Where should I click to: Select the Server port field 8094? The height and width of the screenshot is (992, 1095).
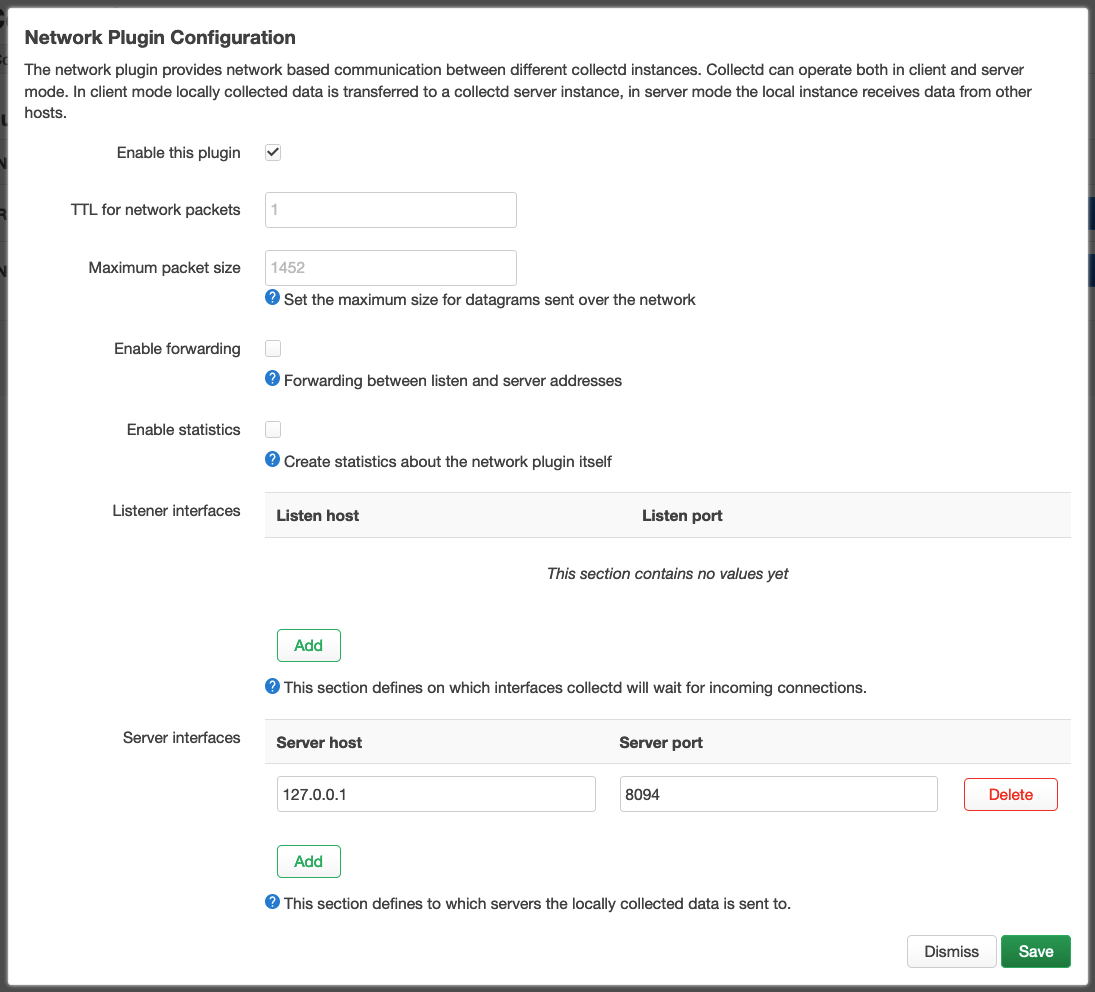[x=778, y=794]
